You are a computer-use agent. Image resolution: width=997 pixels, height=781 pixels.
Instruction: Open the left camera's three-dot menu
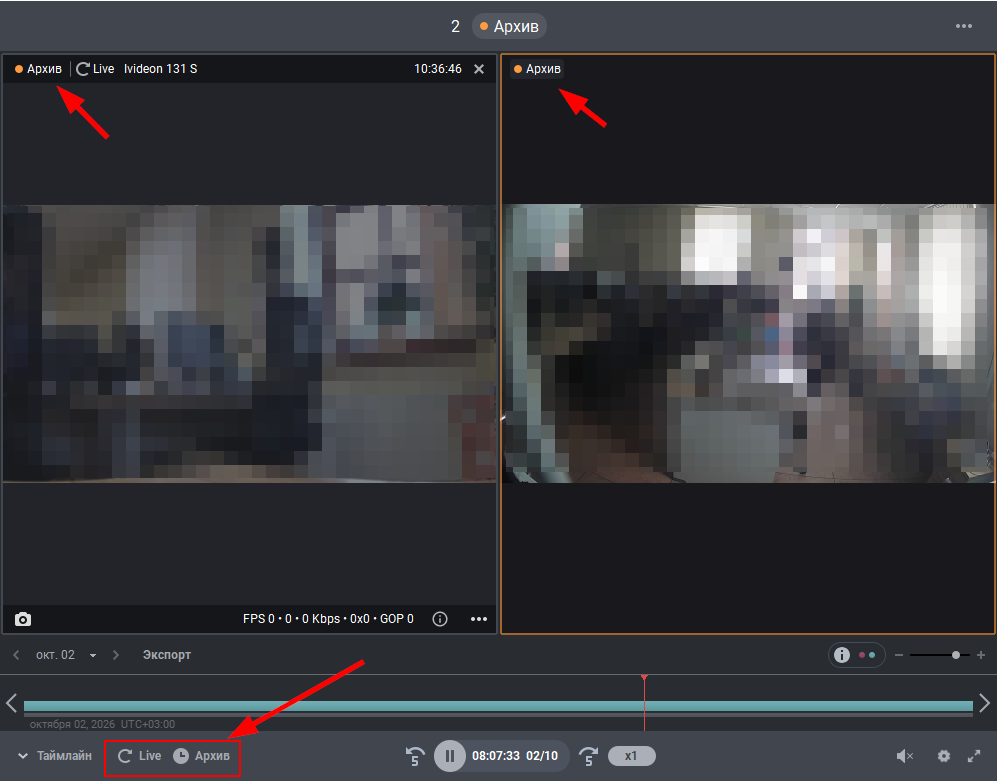point(479,619)
